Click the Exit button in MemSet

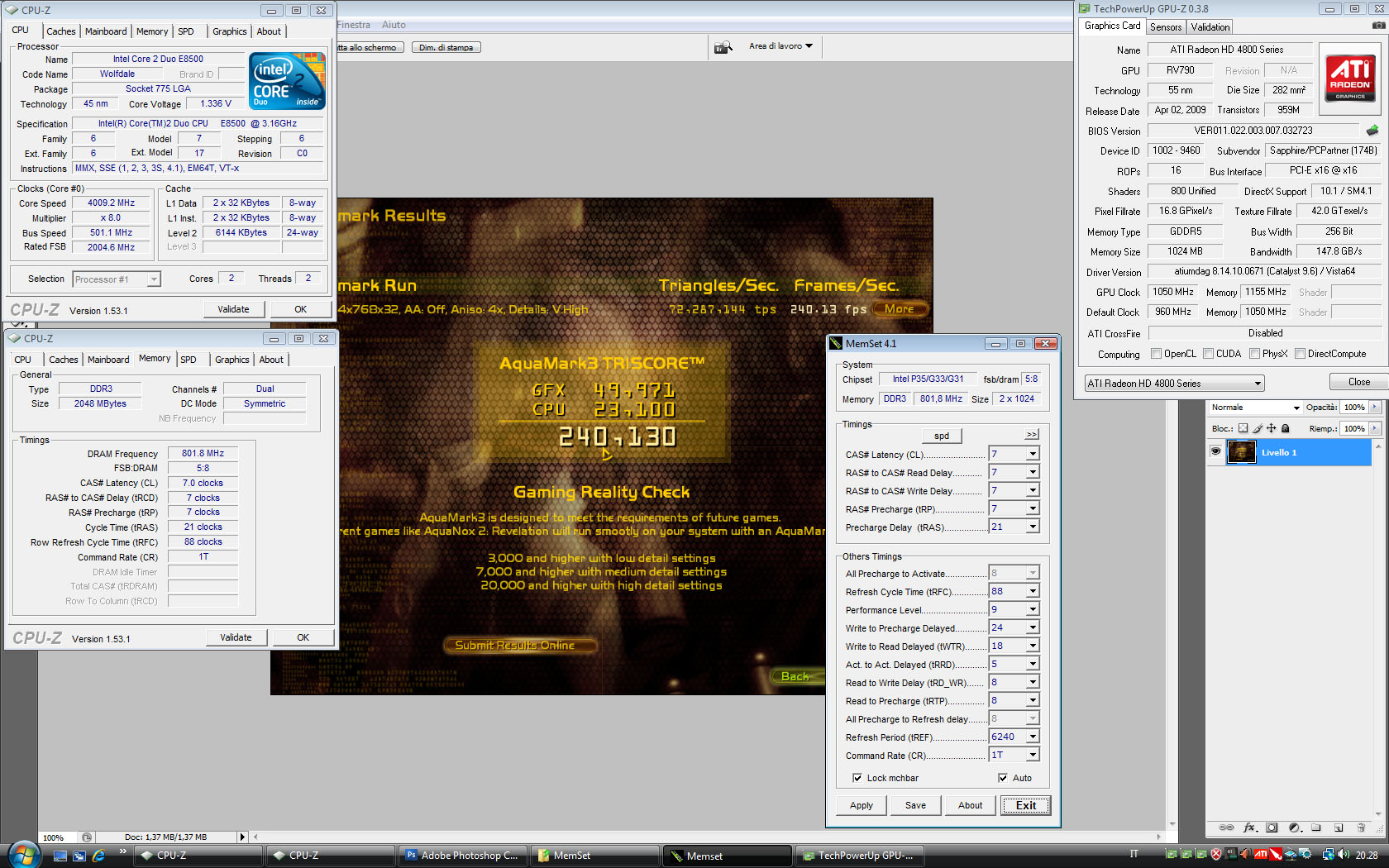pyautogui.click(x=1025, y=805)
